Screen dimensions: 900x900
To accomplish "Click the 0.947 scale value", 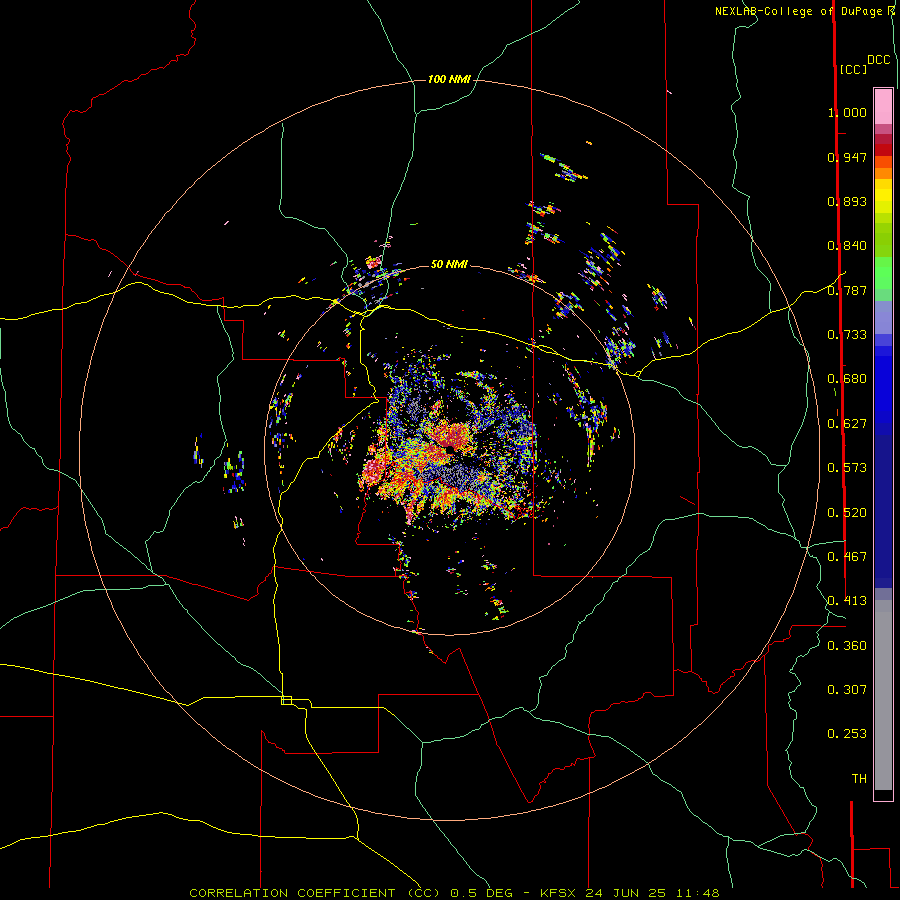I will (x=847, y=157).
